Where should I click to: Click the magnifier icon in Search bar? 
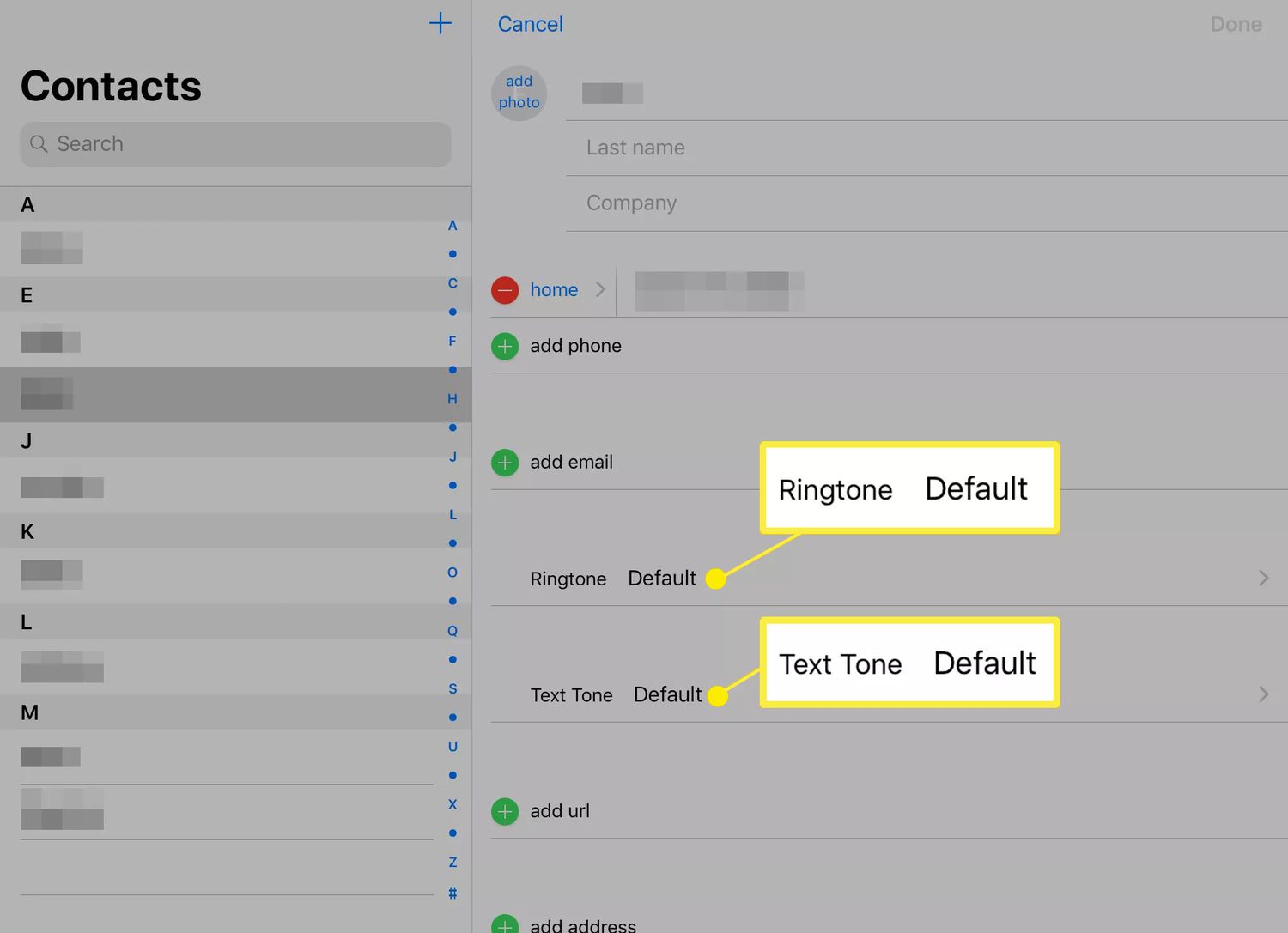(39, 144)
